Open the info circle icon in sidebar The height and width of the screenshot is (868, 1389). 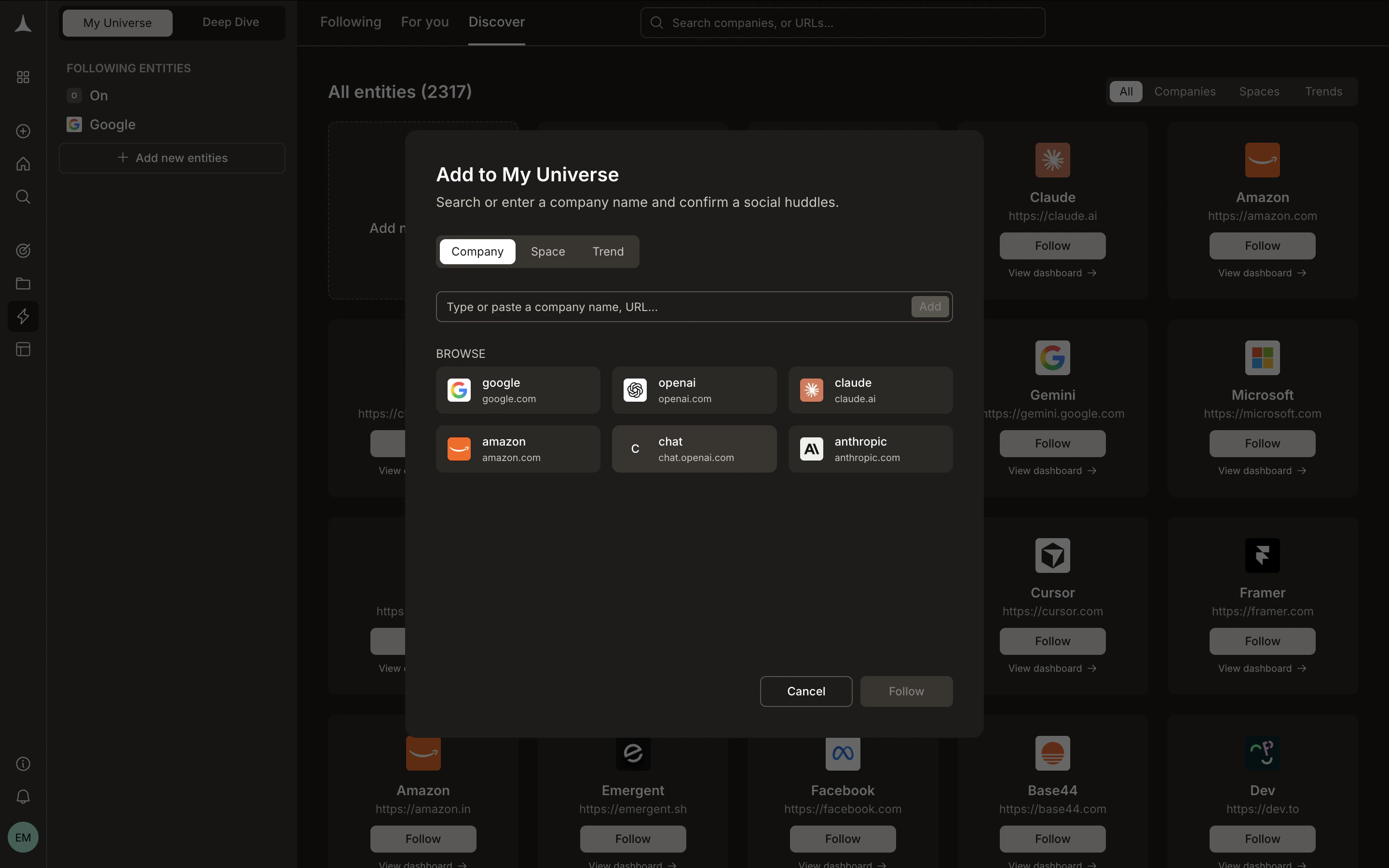click(23, 763)
